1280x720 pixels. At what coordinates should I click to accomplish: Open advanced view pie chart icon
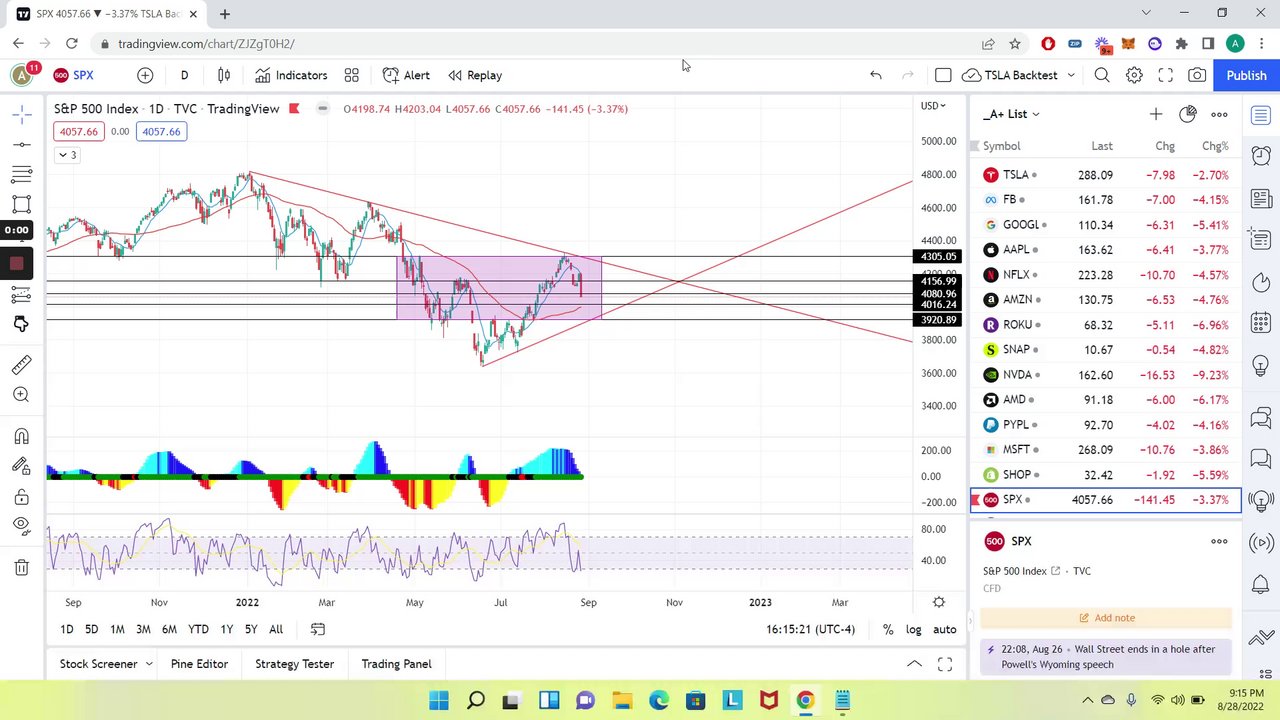(1187, 114)
